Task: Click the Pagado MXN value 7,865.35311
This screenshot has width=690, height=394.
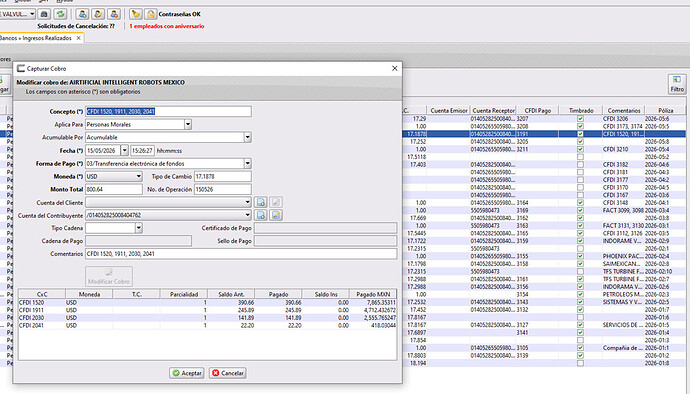Action: click(x=382, y=302)
